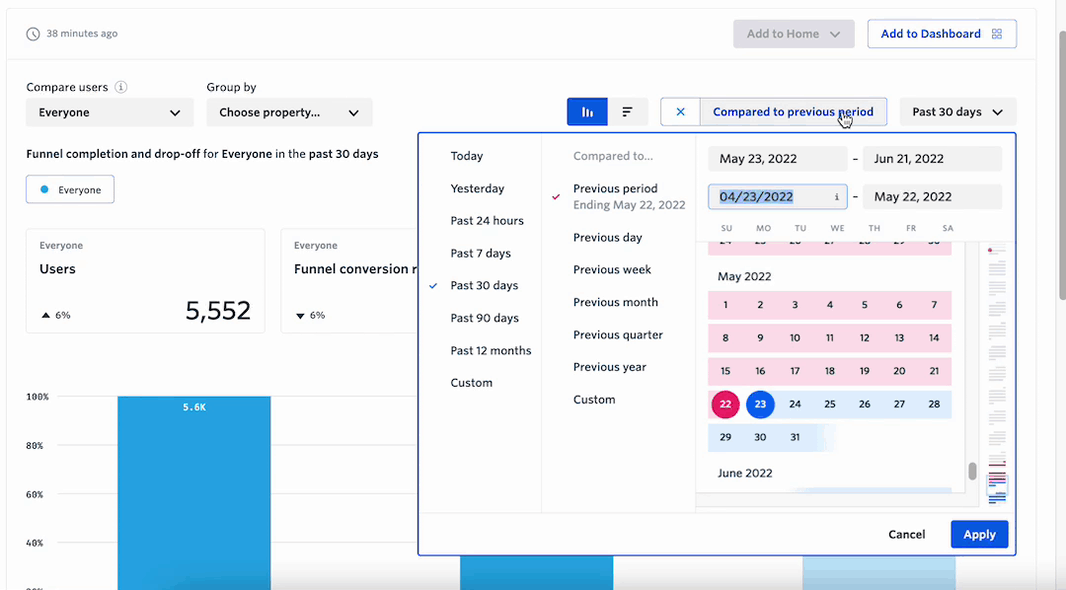Screen dimensions: 1066x590
Task: Pick Past 12 months in range list
Action: [490, 351]
